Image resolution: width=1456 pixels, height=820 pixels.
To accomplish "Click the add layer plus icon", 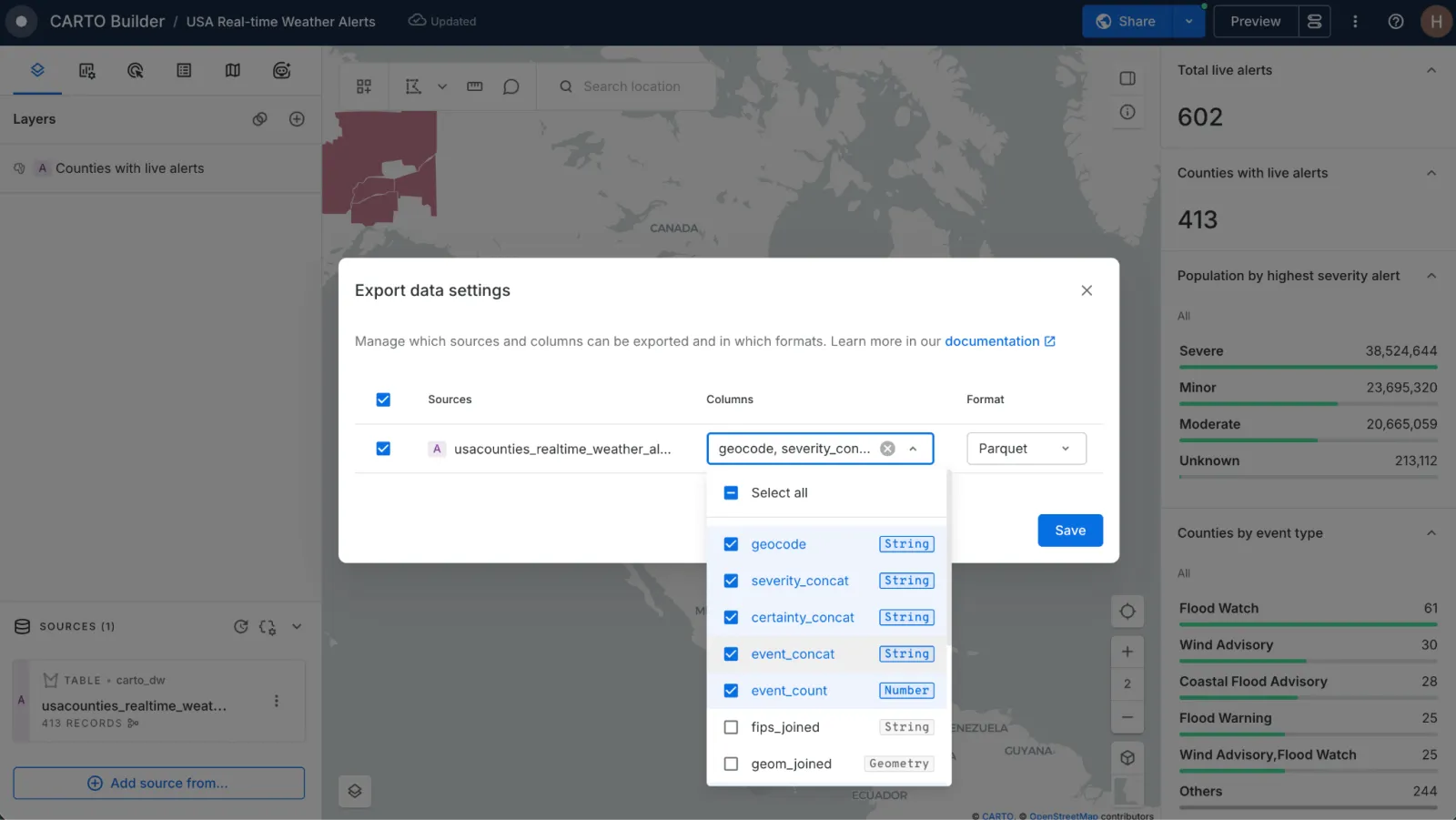I will (297, 119).
